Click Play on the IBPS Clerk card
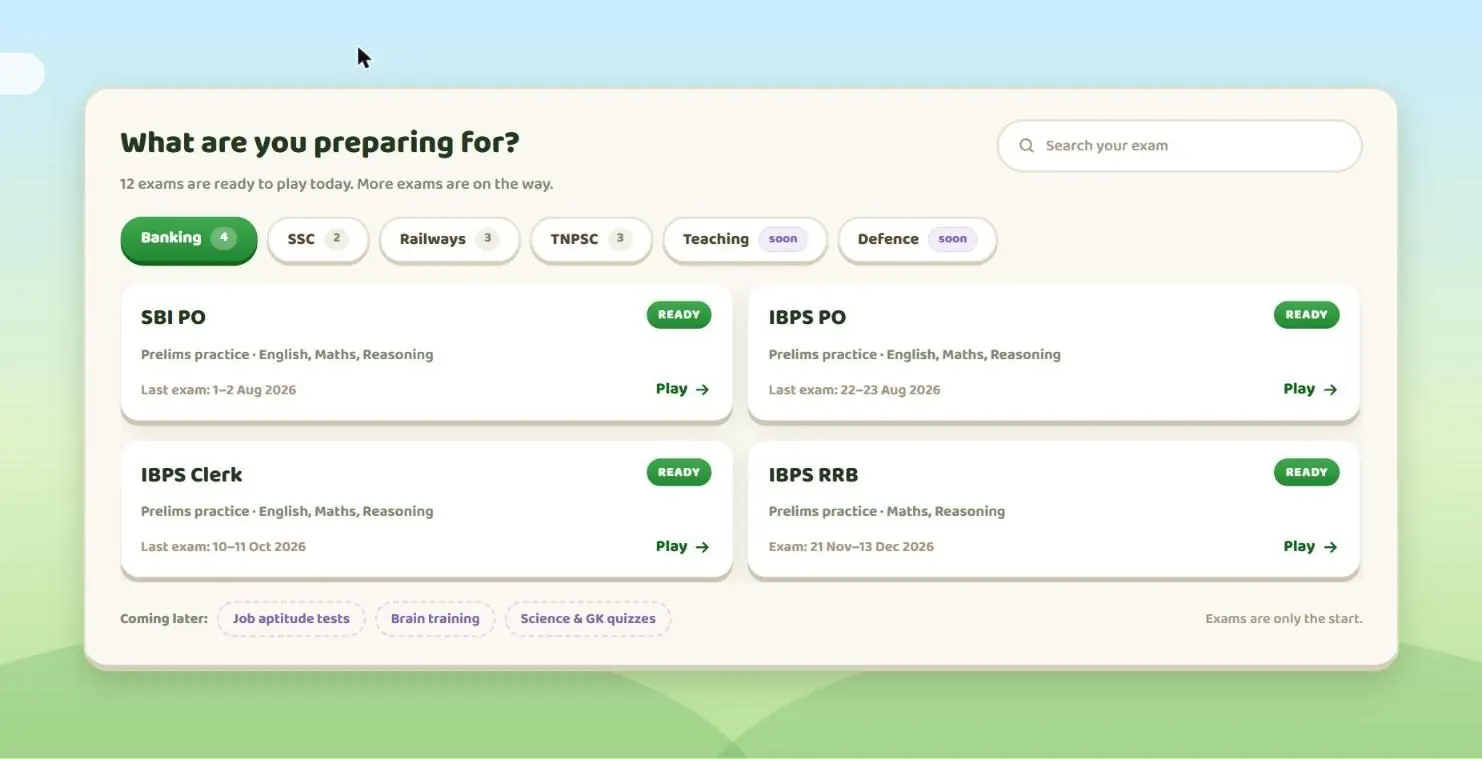This screenshot has height=759, width=1482. [683, 546]
